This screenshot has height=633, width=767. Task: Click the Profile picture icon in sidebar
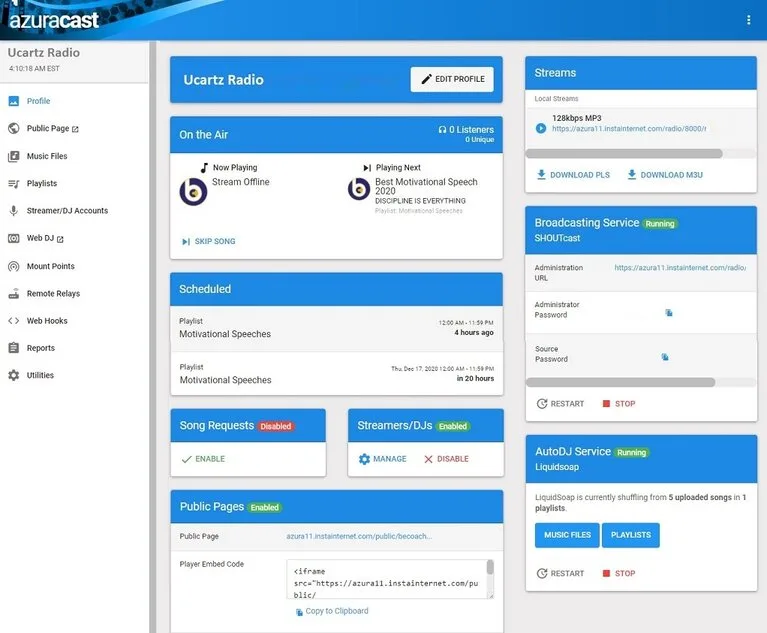pyautogui.click(x=14, y=101)
